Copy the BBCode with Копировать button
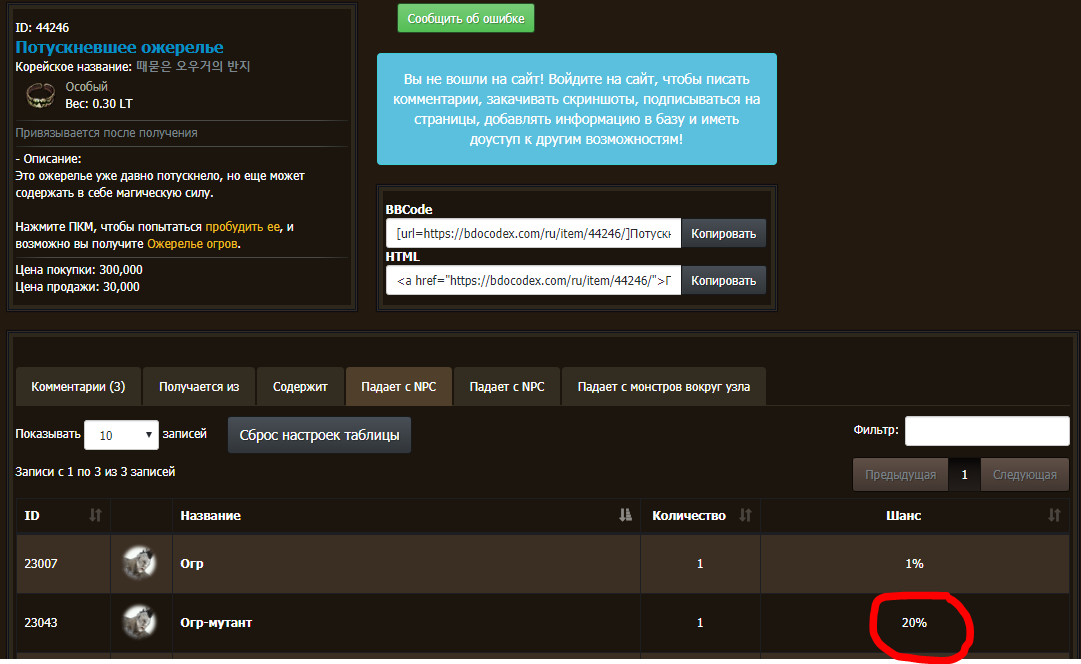 point(723,234)
